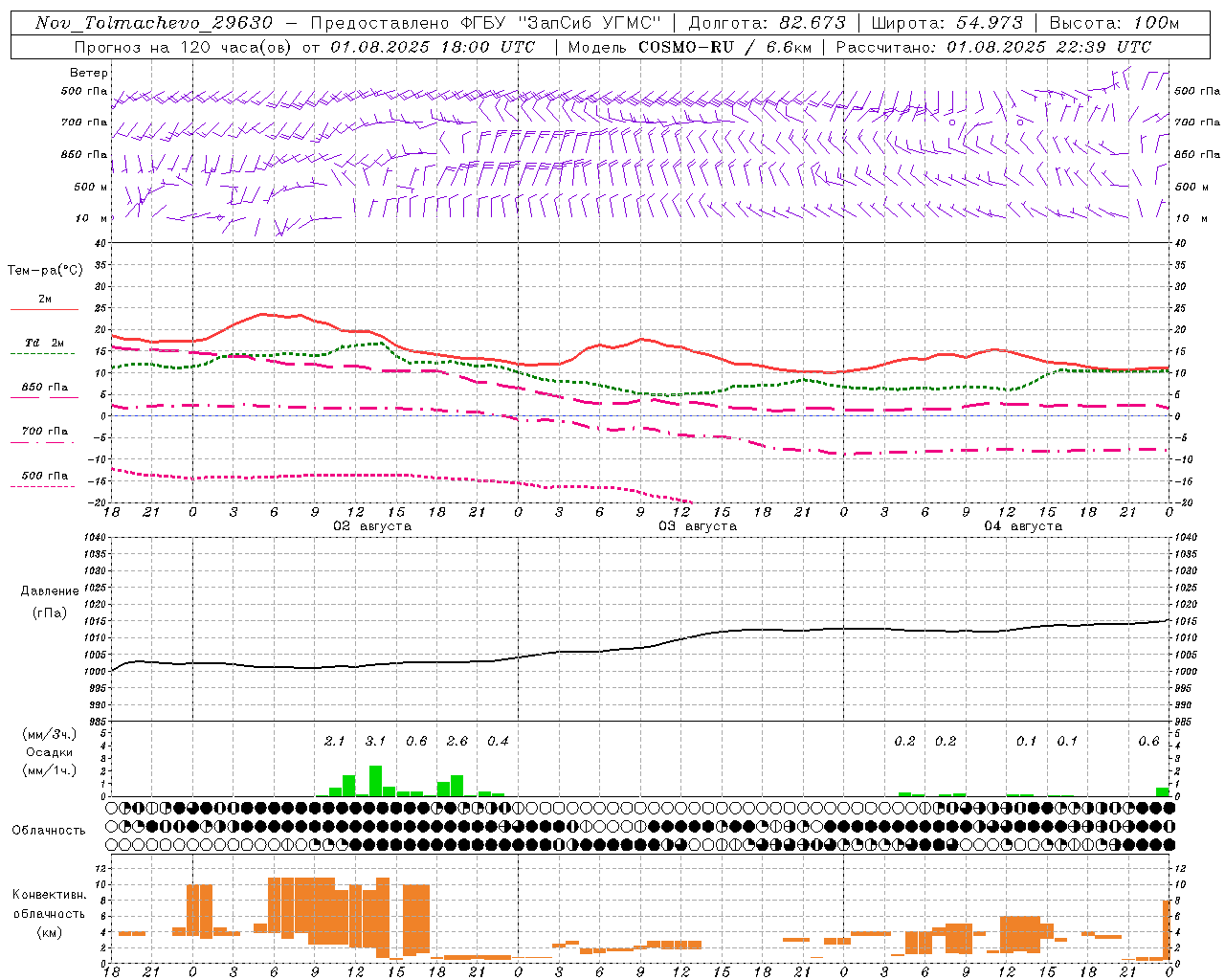The height and width of the screenshot is (980, 1225).
Task: Click the tallest green hourly precipitation bar
Action: coord(376,781)
